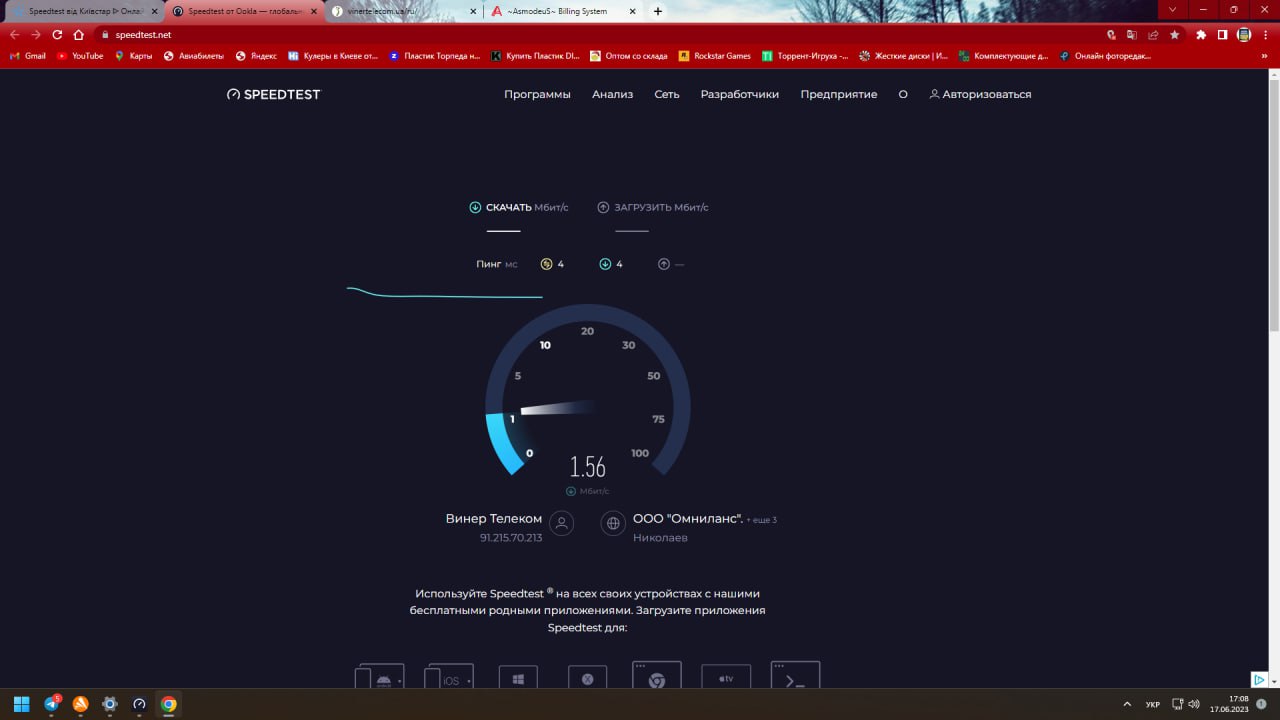Open the Сеть menu
The image size is (1280, 720).
click(x=667, y=94)
